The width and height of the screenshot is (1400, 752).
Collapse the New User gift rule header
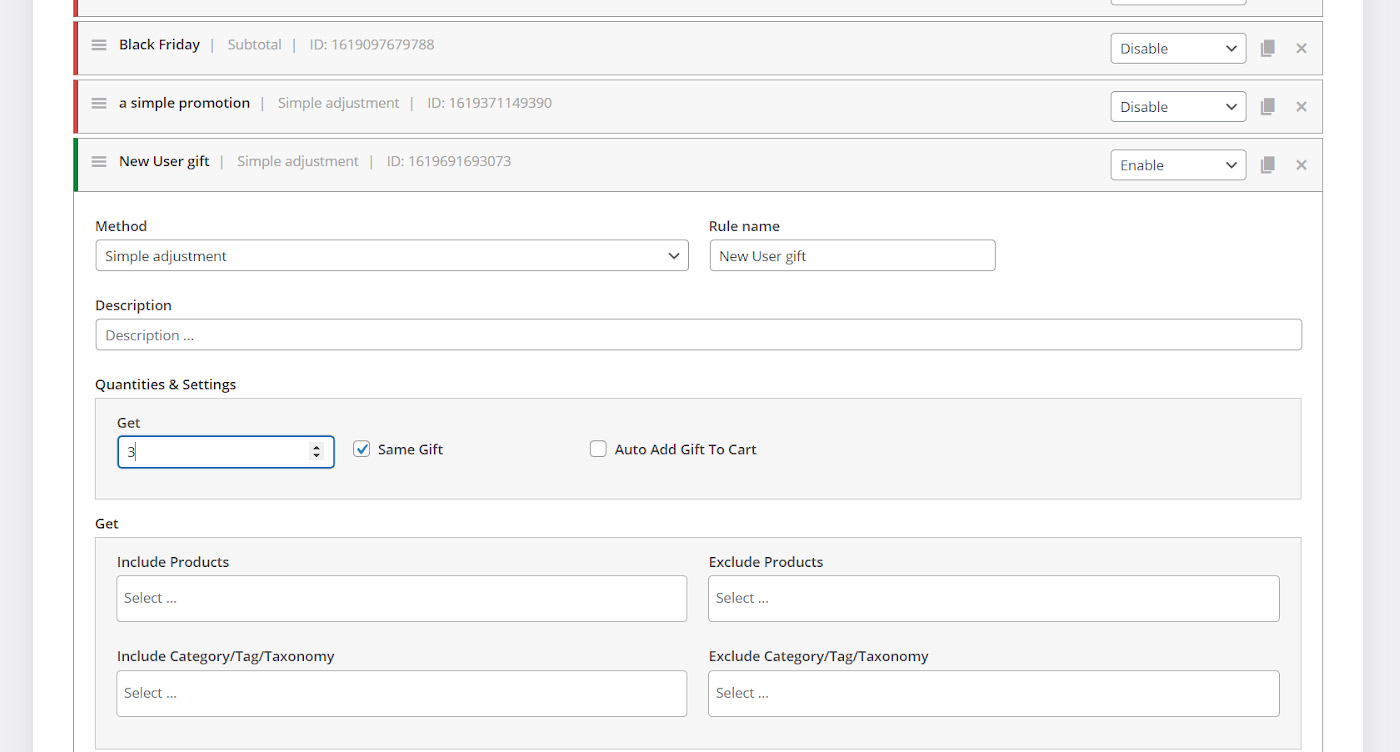tap(700, 162)
